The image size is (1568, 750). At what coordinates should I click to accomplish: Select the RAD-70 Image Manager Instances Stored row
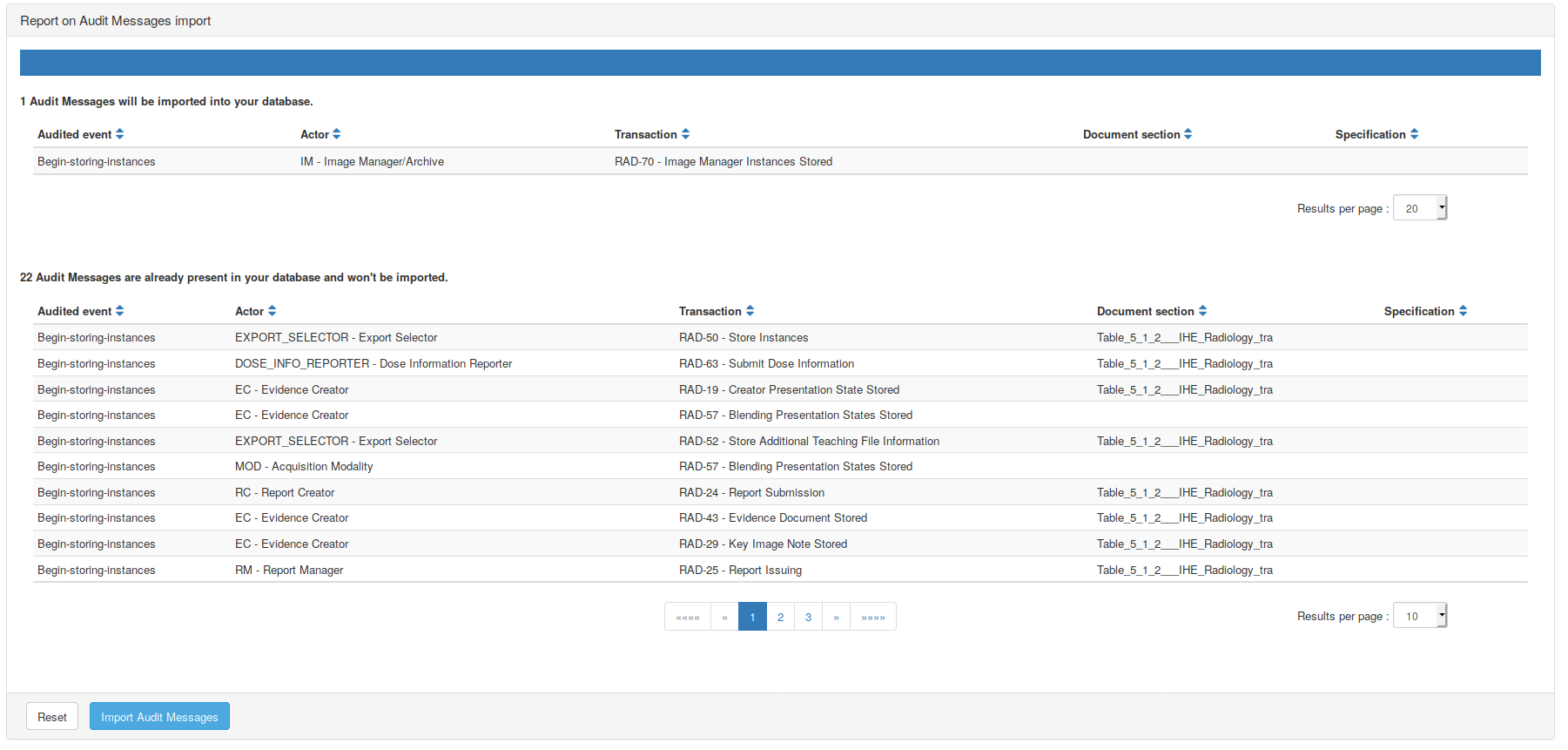(723, 161)
